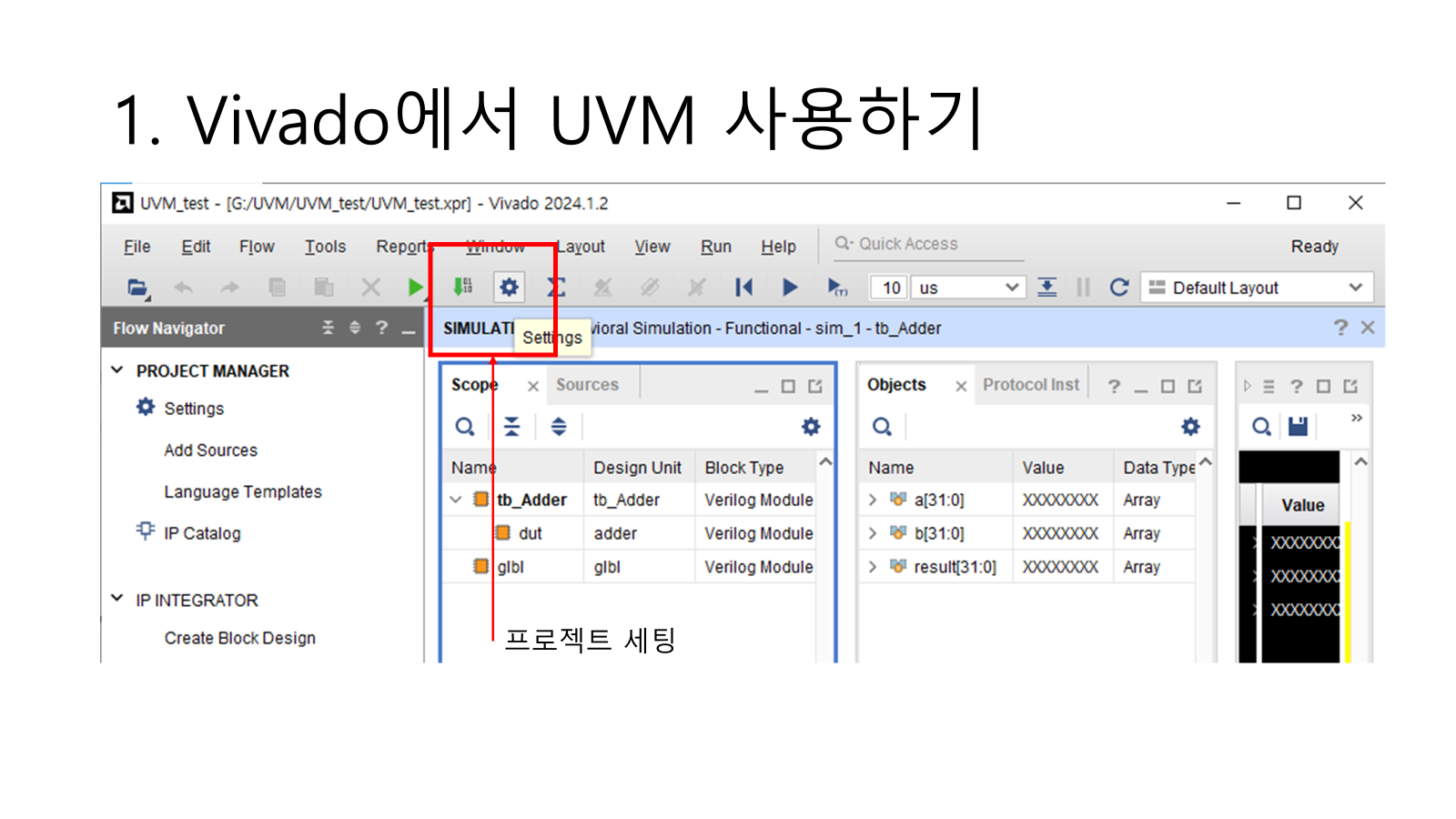Run all simulation with the play icon
Image resolution: width=1456 pixels, height=819 pixels.
(790, 288)
